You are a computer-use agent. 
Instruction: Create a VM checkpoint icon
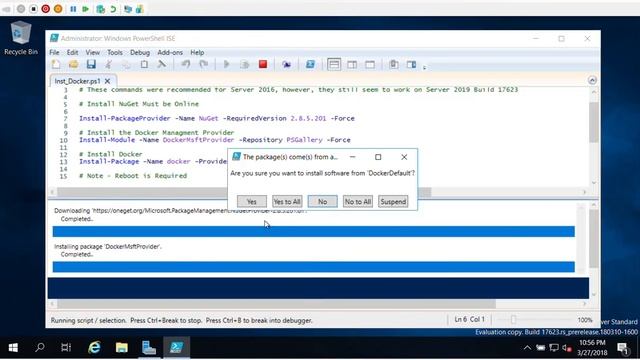100,9
